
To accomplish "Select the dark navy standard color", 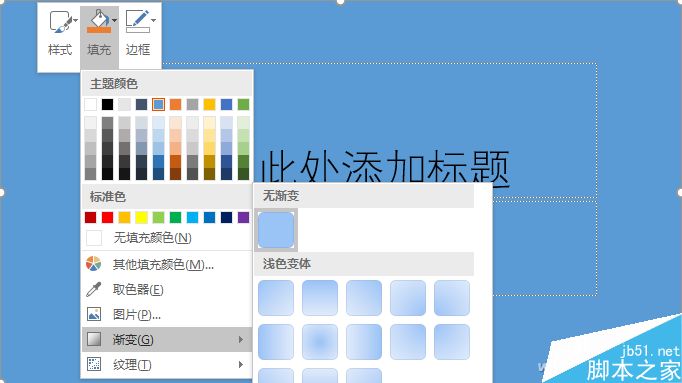I will [227, 217].
